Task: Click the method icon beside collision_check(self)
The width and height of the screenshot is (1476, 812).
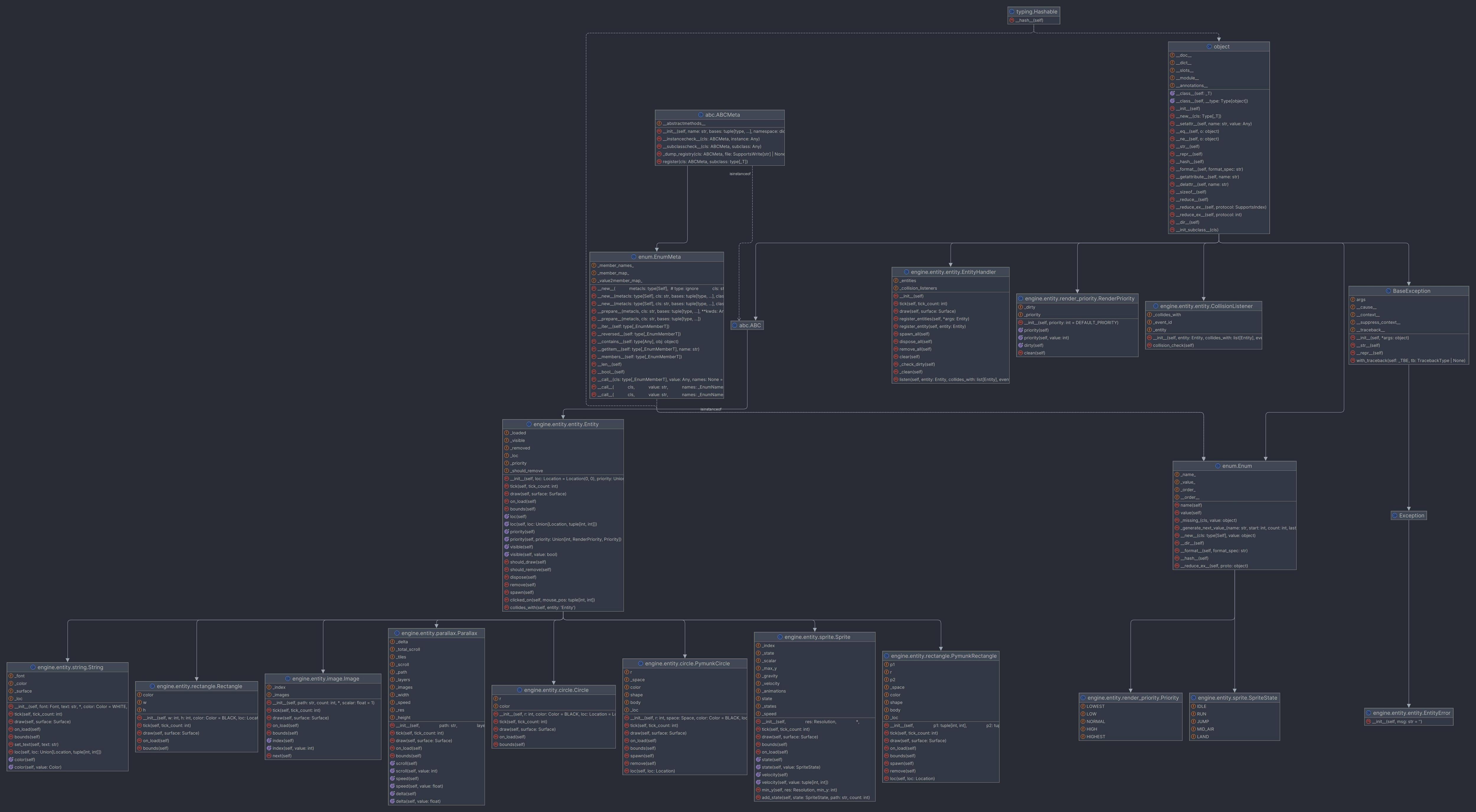Action: 1150,345
